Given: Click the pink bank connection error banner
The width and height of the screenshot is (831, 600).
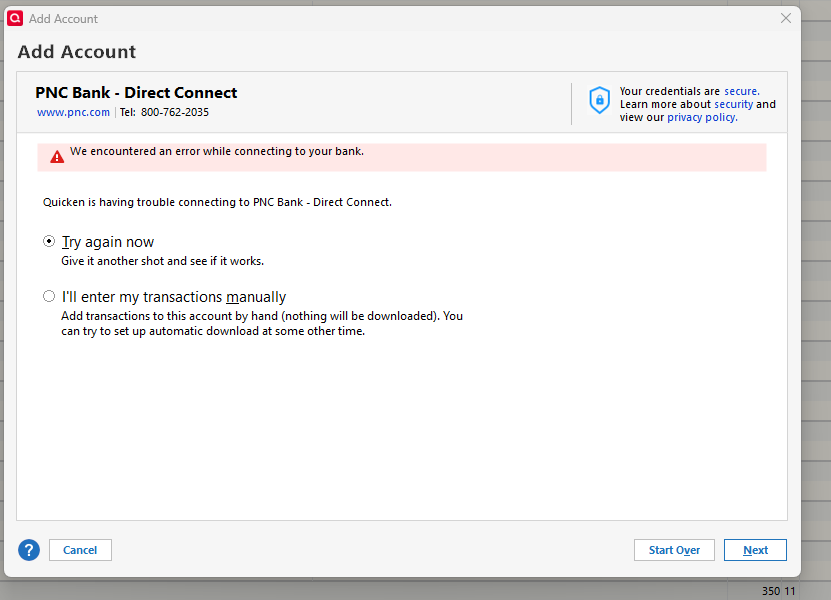Looking at the screenshot, I should coord(402,157).
